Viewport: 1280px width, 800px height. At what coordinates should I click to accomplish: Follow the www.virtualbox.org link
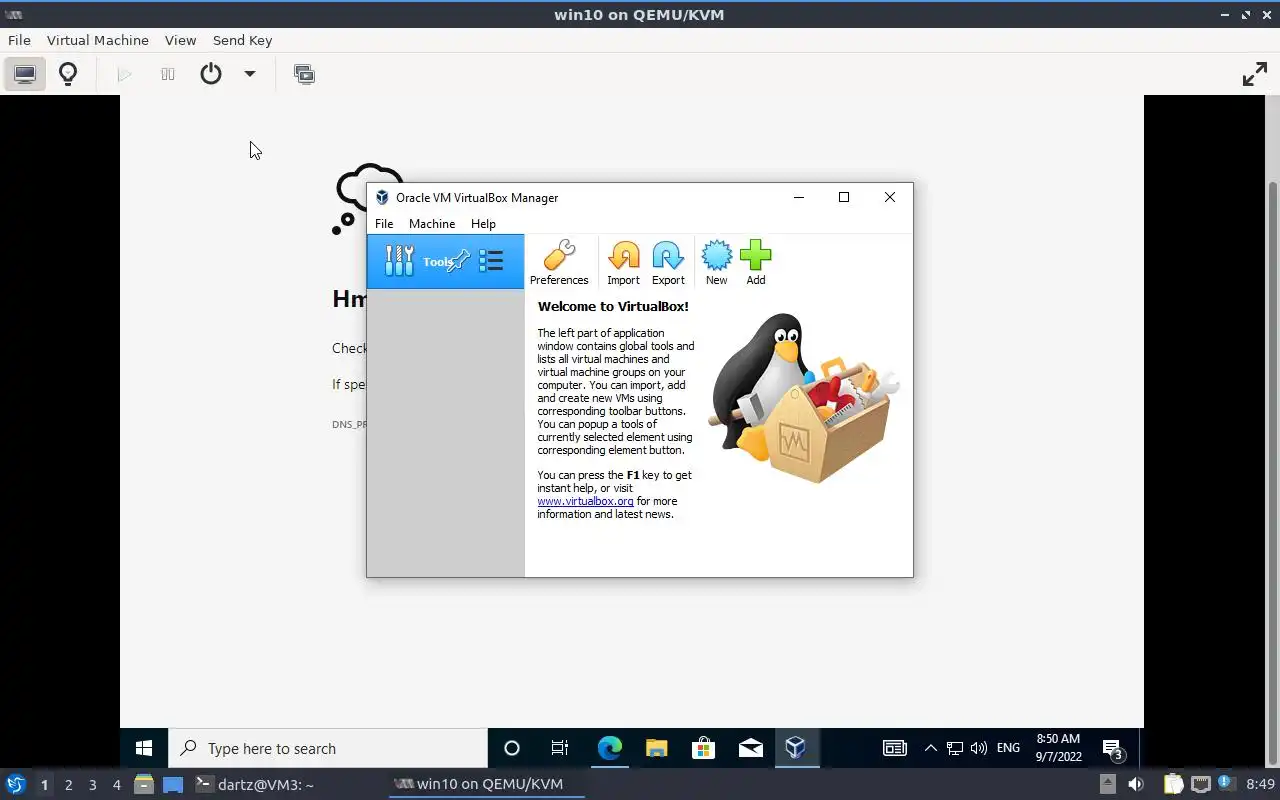(x=585, y=501)
